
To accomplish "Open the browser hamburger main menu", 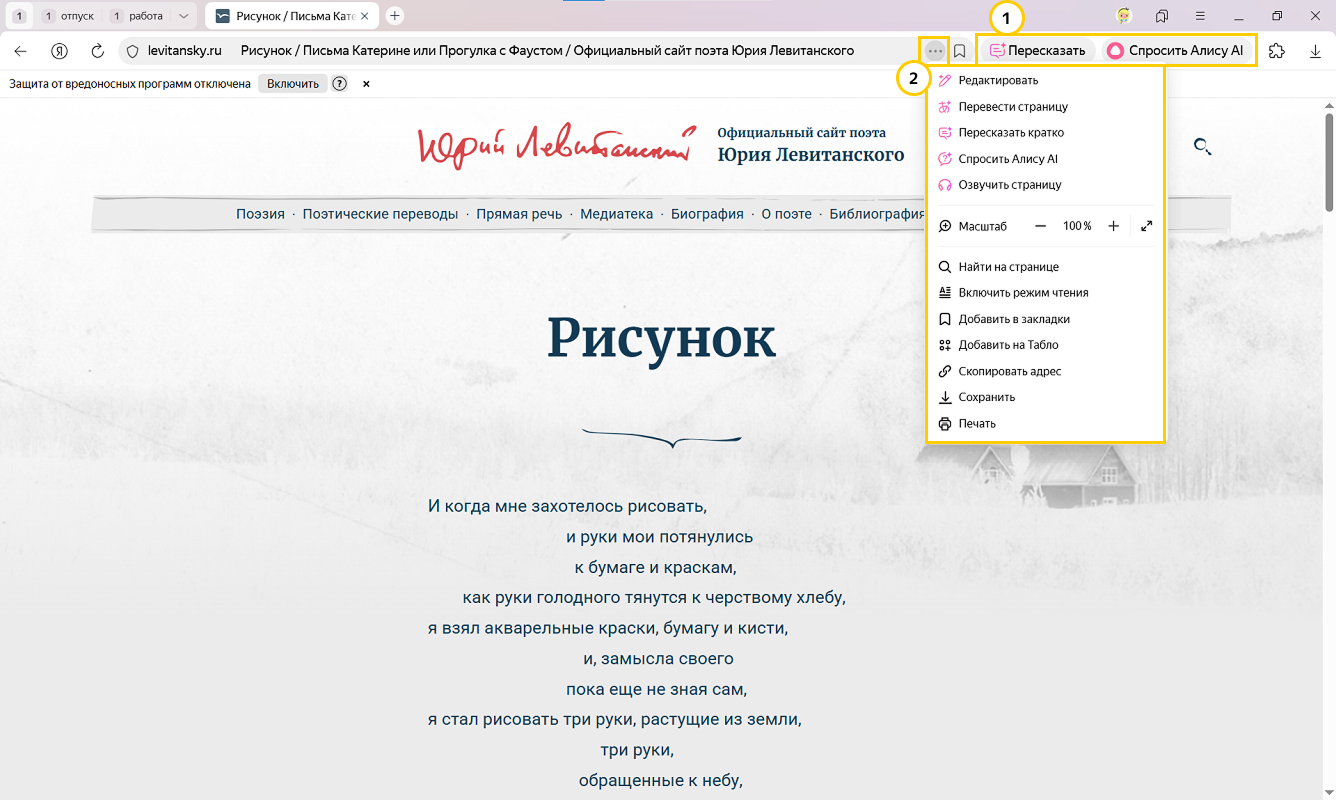I will tap(1200, 16).
